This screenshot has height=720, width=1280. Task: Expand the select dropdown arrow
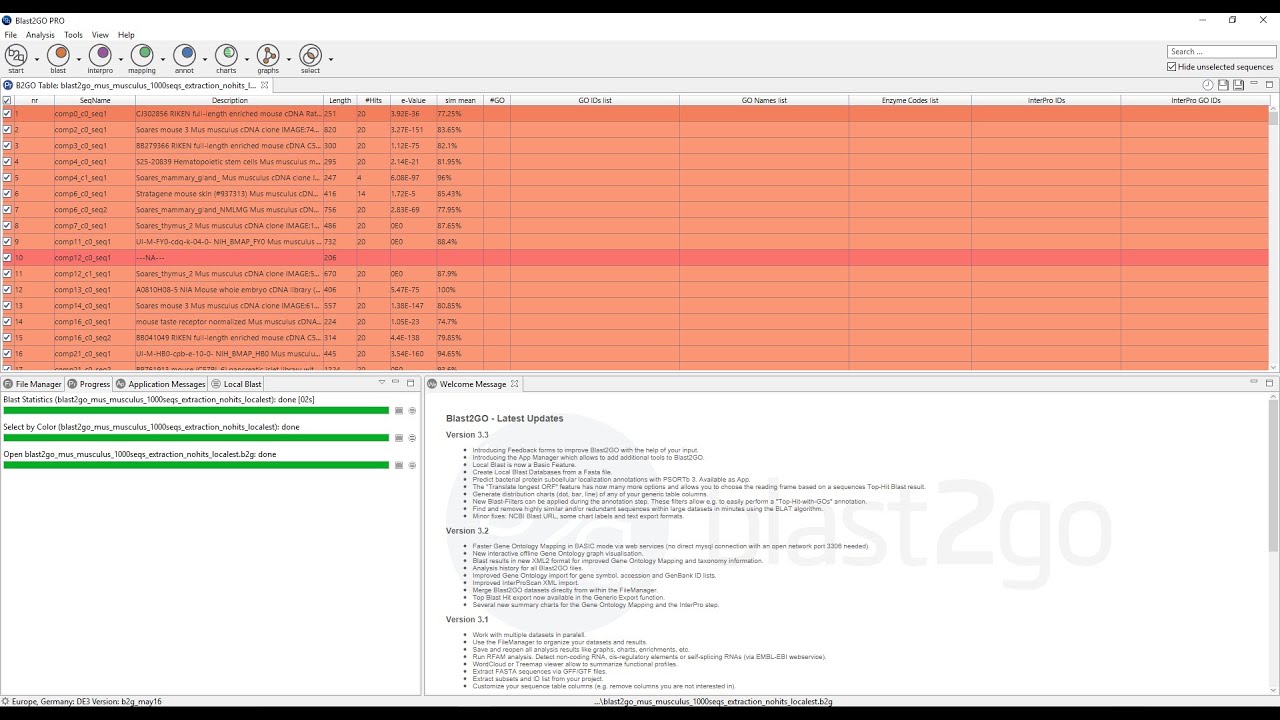(331, 59)
